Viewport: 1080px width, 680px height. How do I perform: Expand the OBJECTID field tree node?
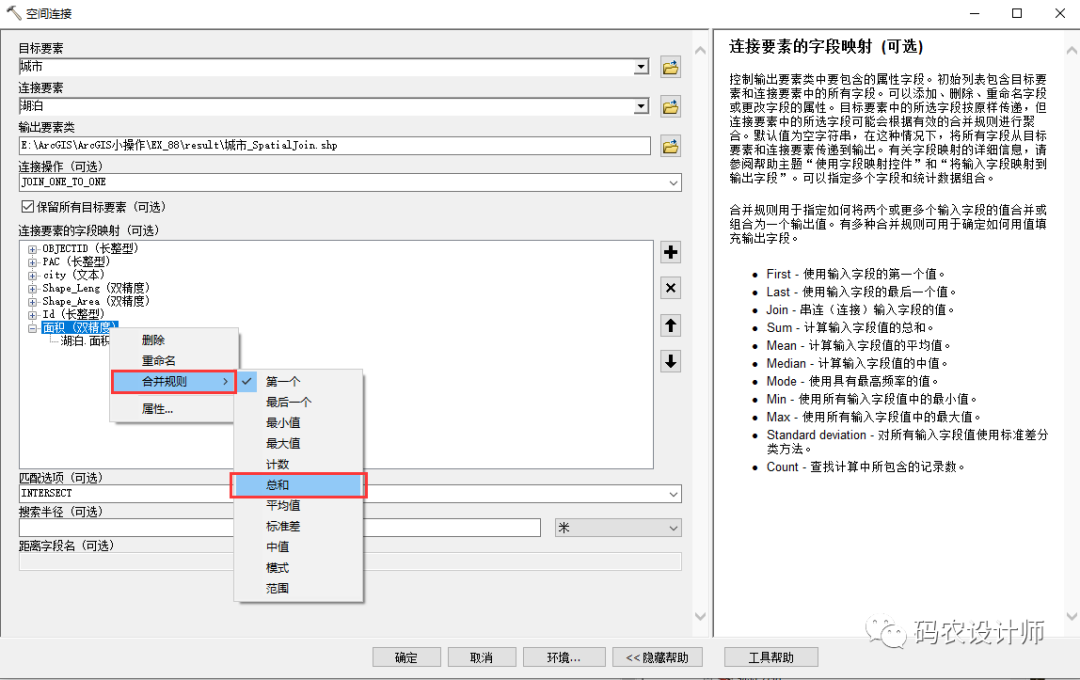pos(32,249)
